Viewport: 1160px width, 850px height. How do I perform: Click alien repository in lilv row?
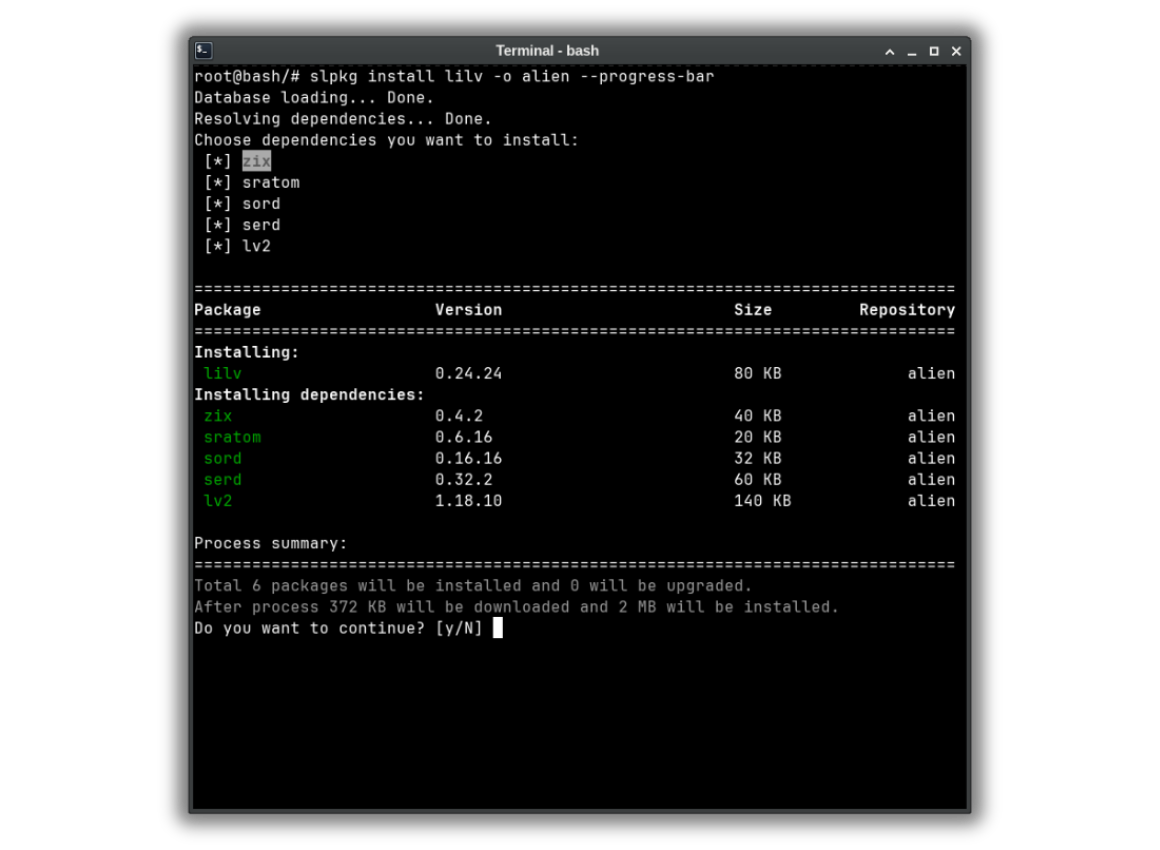[x=931, y=374]
